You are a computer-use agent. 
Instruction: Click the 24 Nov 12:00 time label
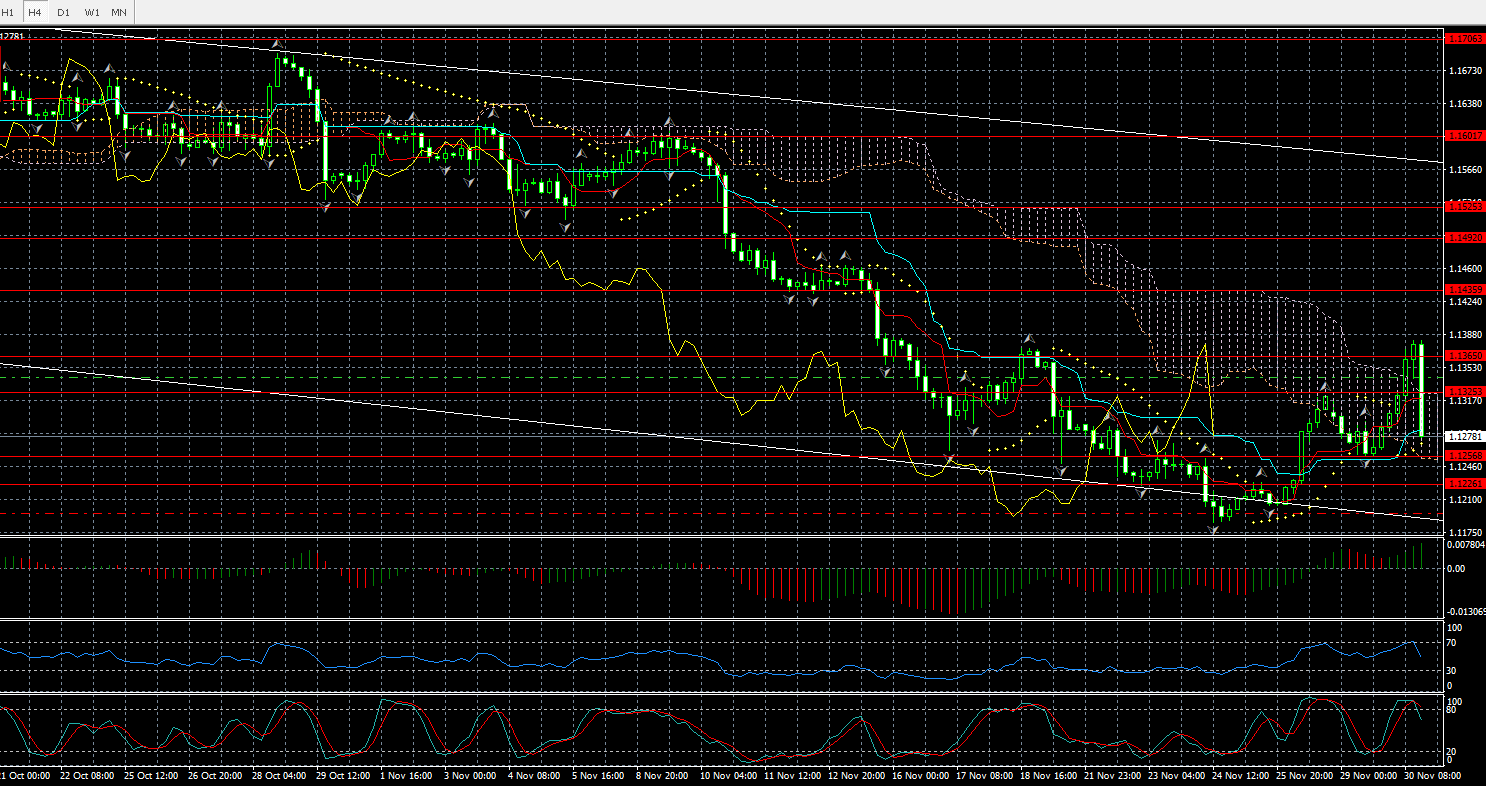click(x=1242, y=776)
